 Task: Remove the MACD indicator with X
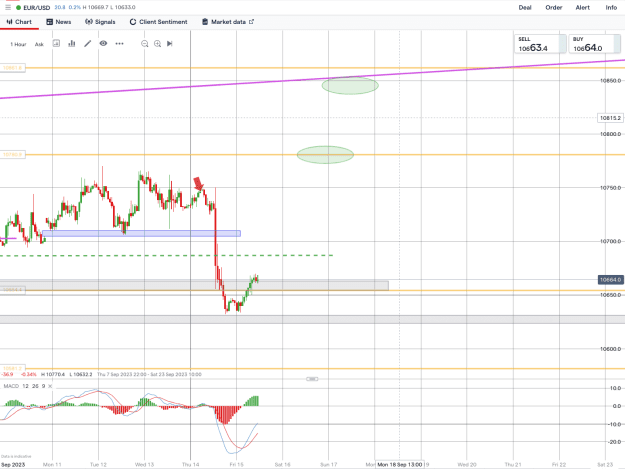(50, 386)
